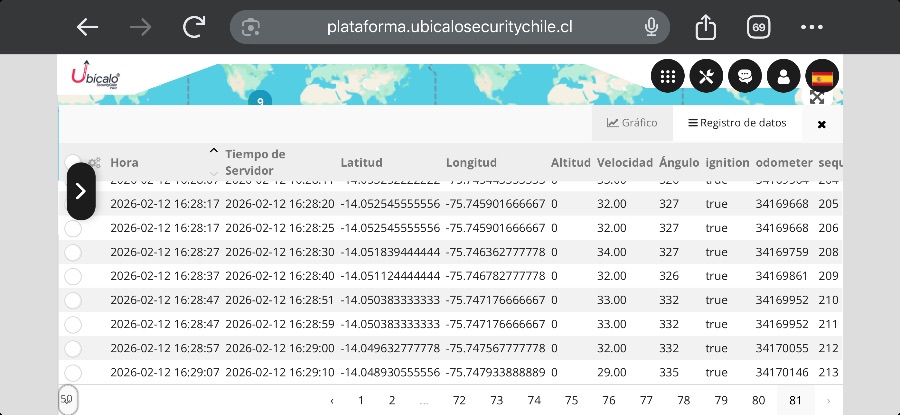Select the row with sequence 205
900x415 pixels.
73,204
